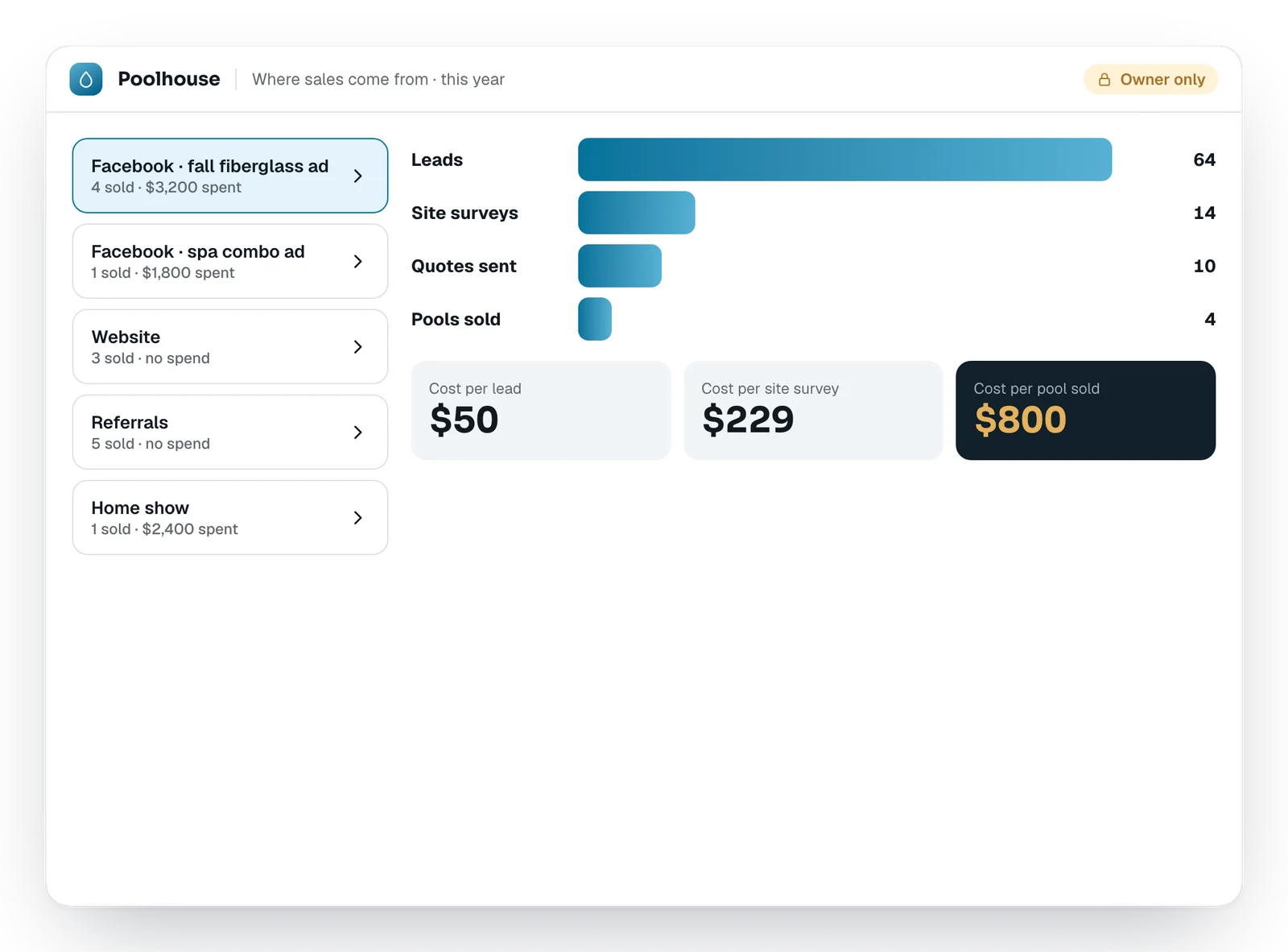The image size is (1288, 952).
Task: Expand the Referrals row chevron
Action: click(358, 432)
